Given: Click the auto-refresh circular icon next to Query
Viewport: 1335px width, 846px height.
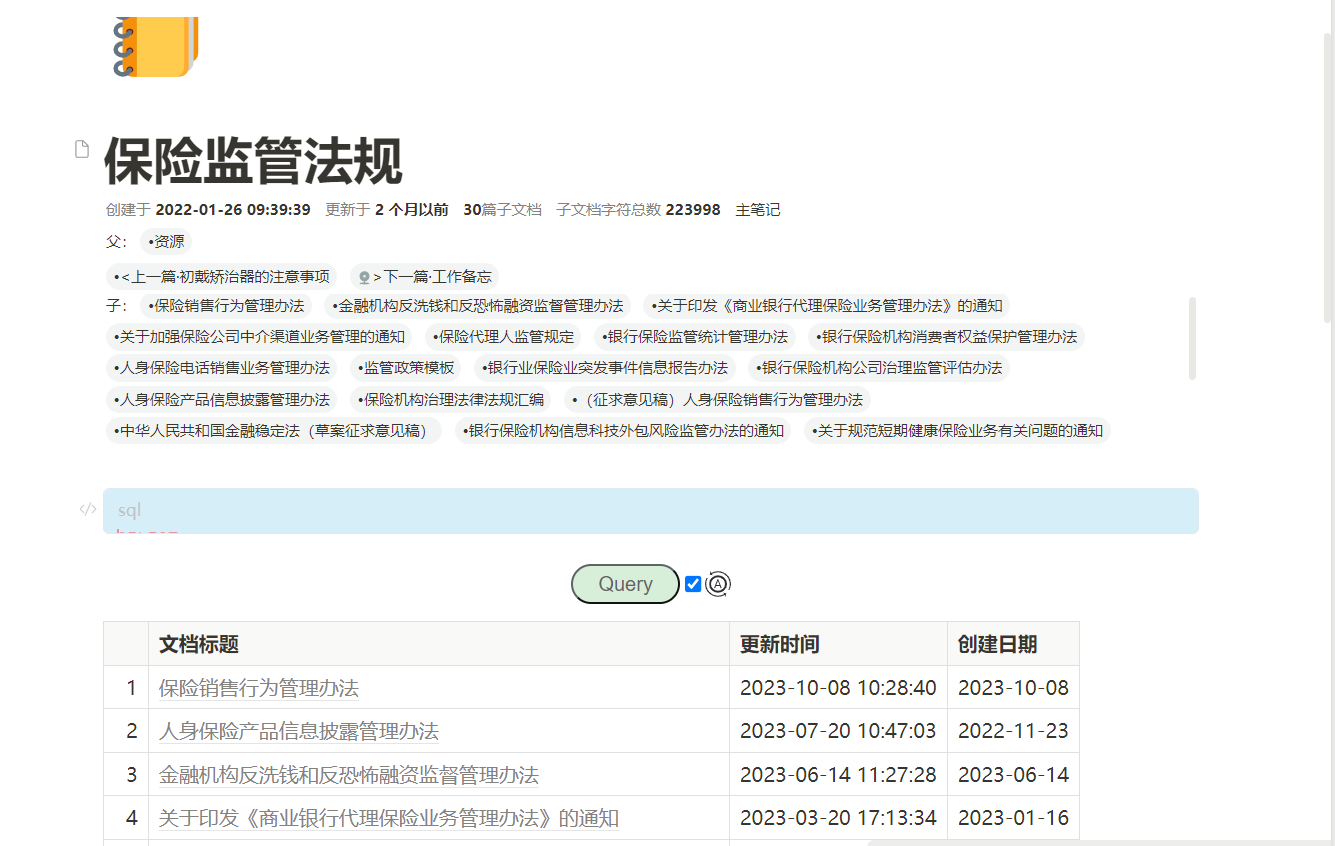Looking at the screenshot, I should (x=718, y=584).
